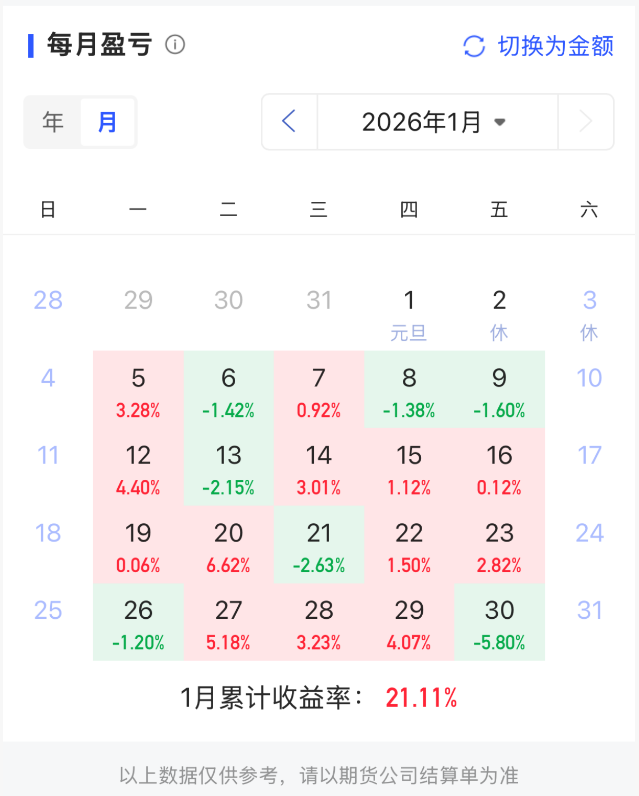Click the next month right chevron

click(x=585, y=122)
